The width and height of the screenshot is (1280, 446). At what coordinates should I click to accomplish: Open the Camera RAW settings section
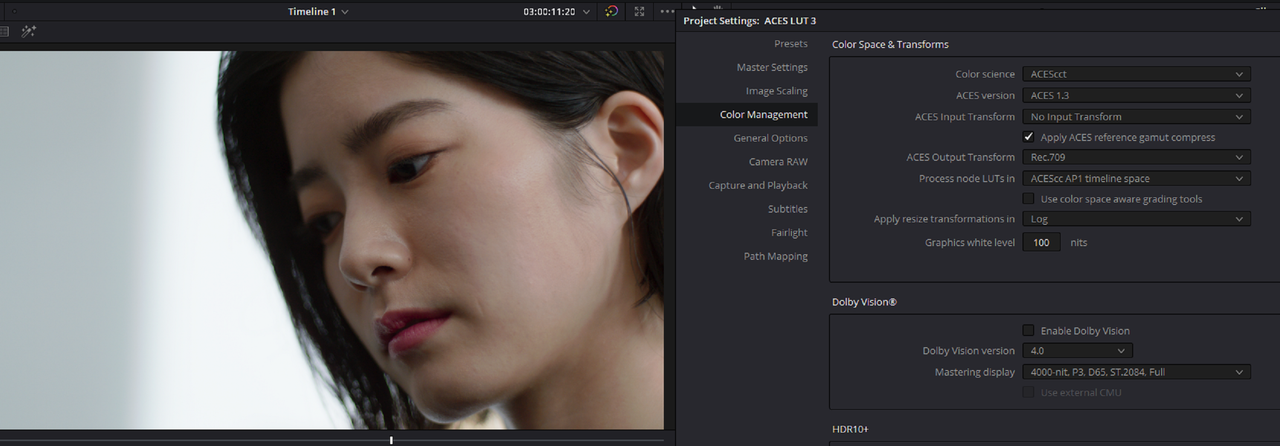(x=778, y=162)
